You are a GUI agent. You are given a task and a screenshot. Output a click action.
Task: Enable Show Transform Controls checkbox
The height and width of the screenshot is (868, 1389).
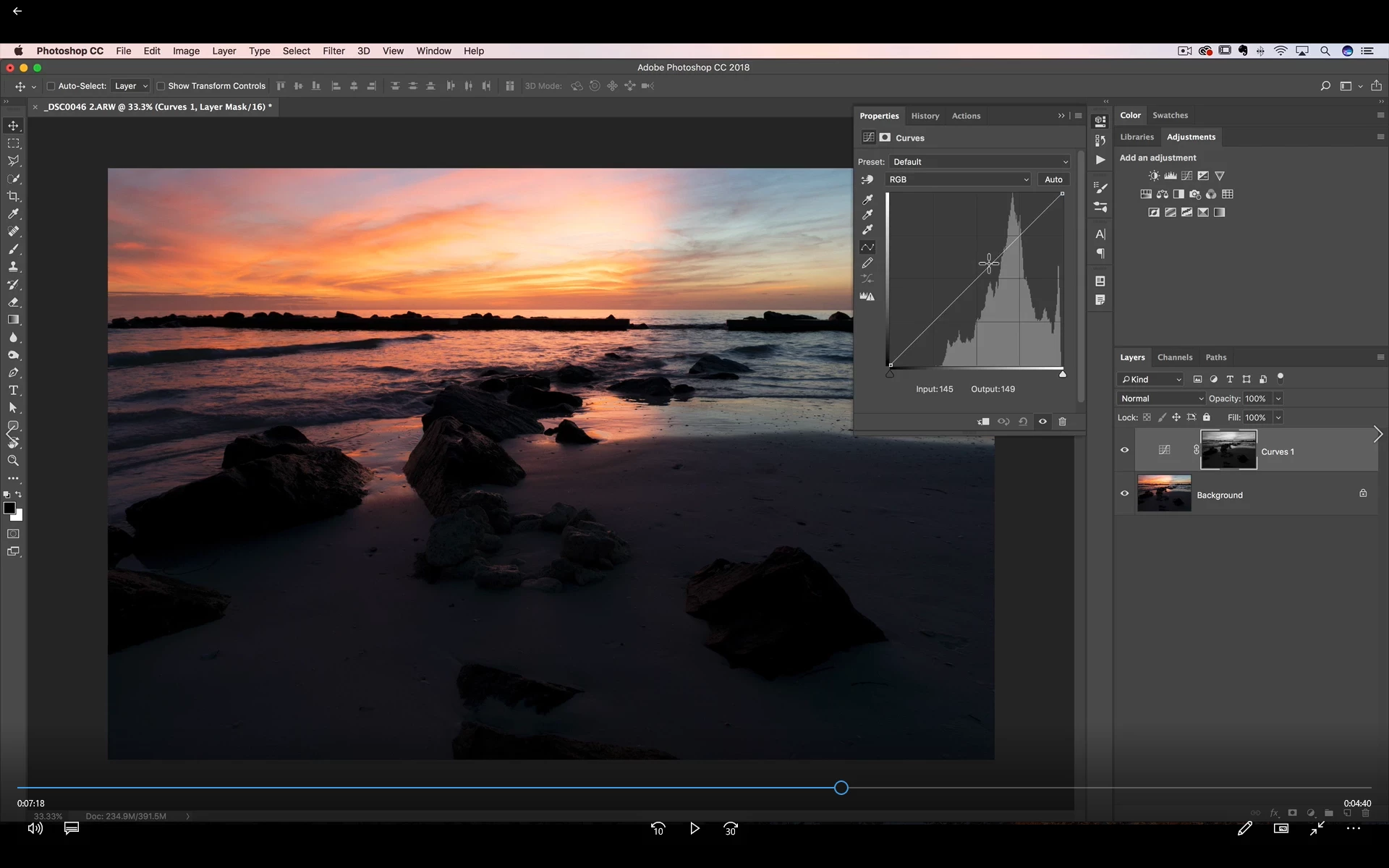point(161,86)
